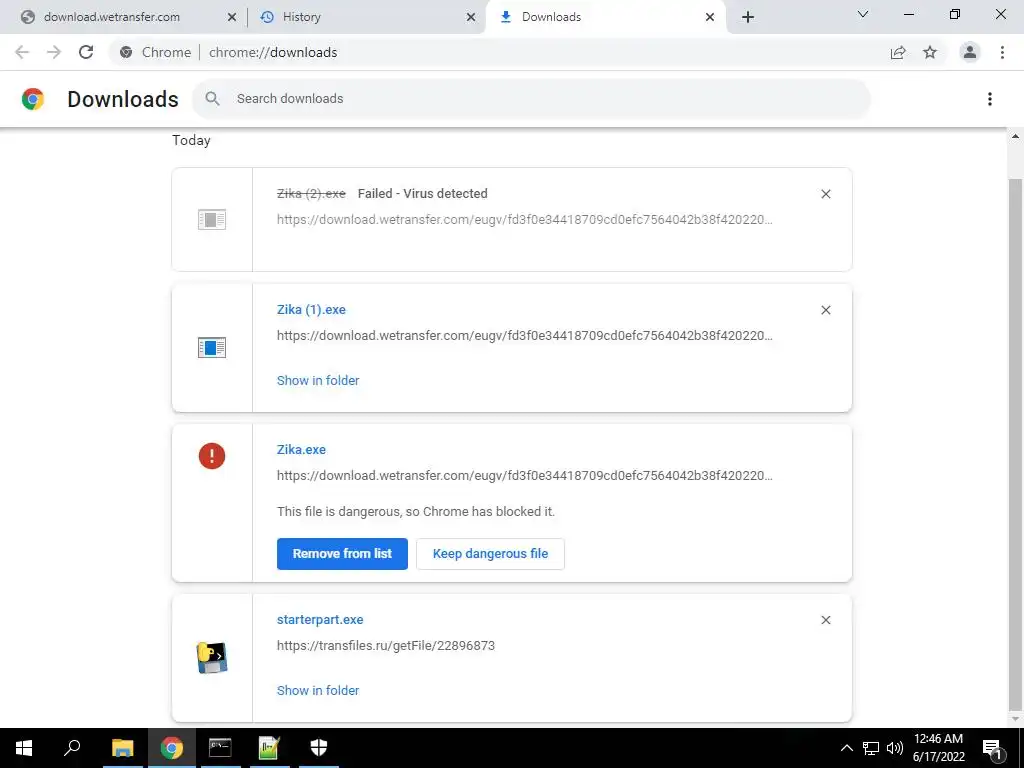
Task: Go back to the previous page
Action: point(22,52)
